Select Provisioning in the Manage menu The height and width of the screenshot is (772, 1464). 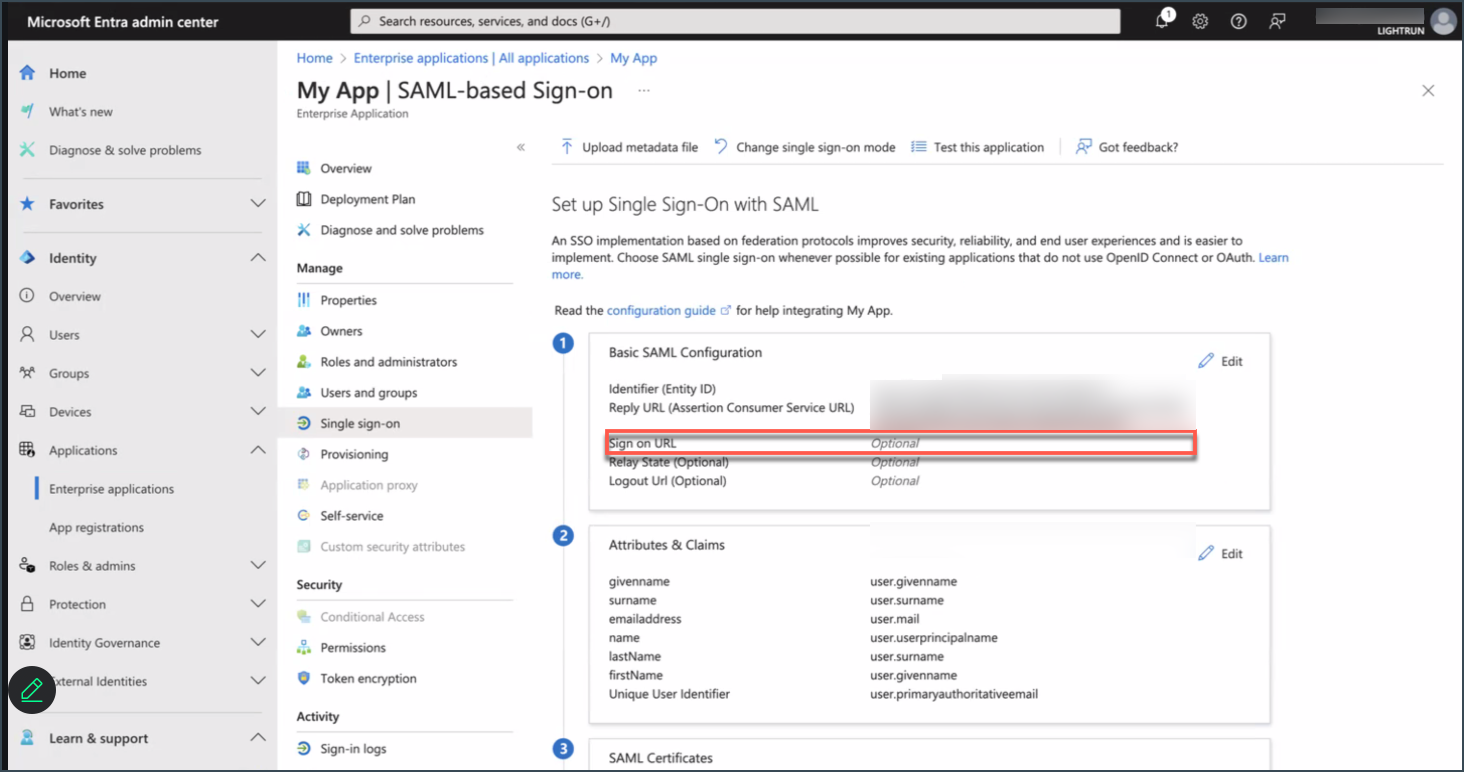click(x=354, y=454)
